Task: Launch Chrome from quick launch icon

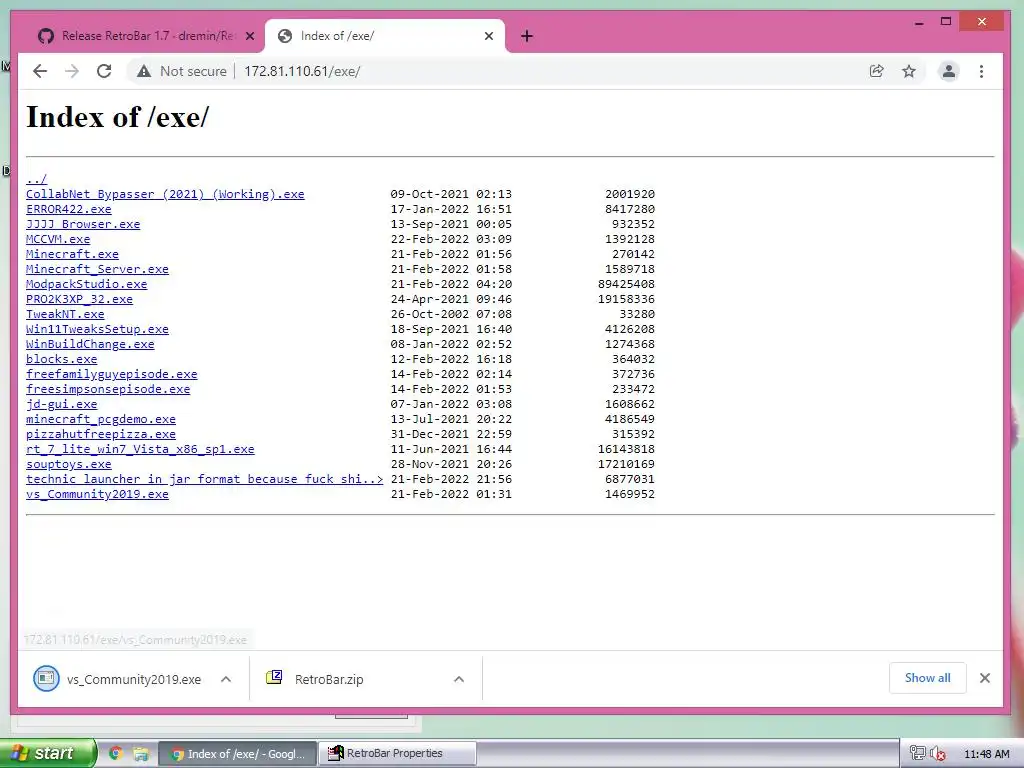Action: pos(116,754)
